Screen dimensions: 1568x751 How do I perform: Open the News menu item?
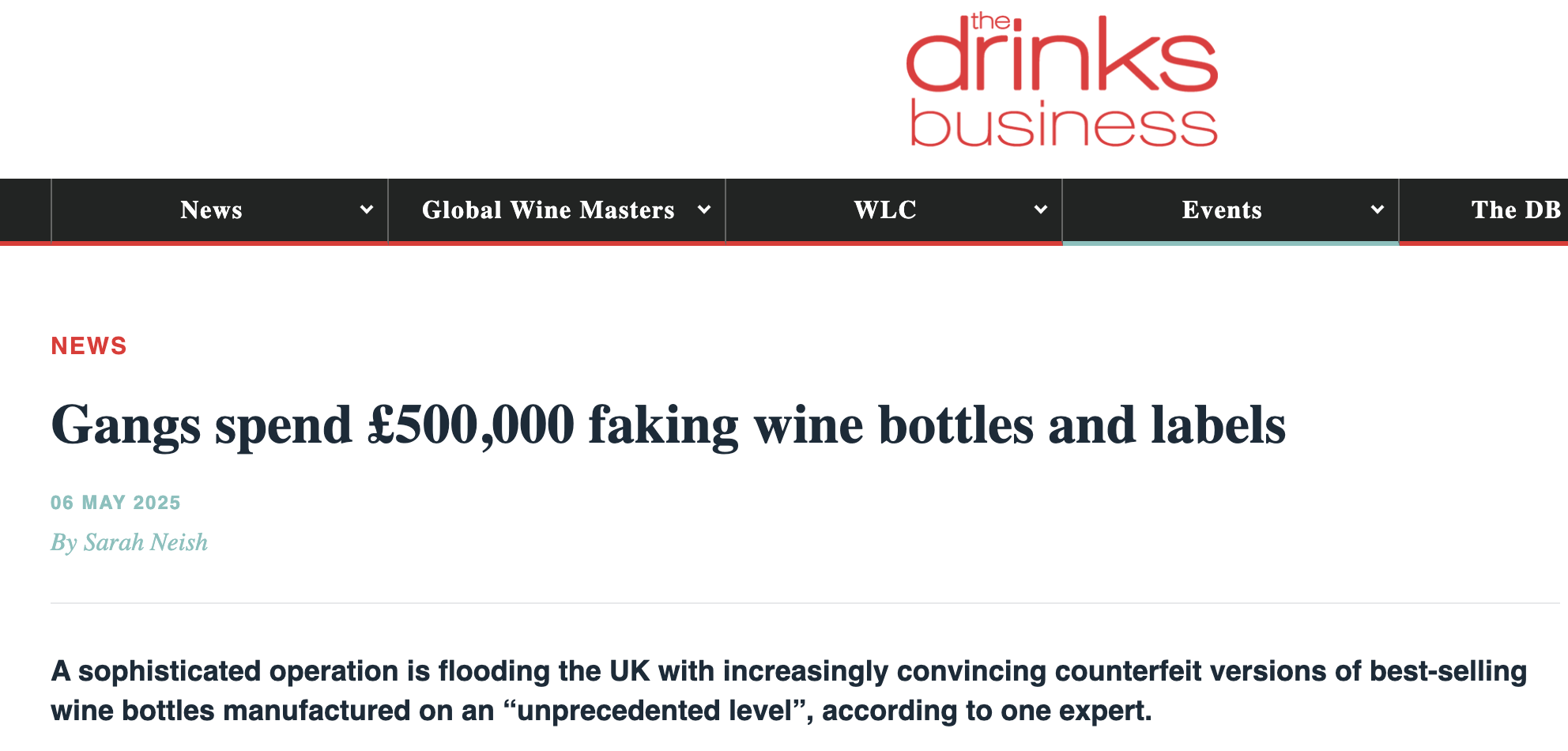pyautogui.click(x=211, y=209)
